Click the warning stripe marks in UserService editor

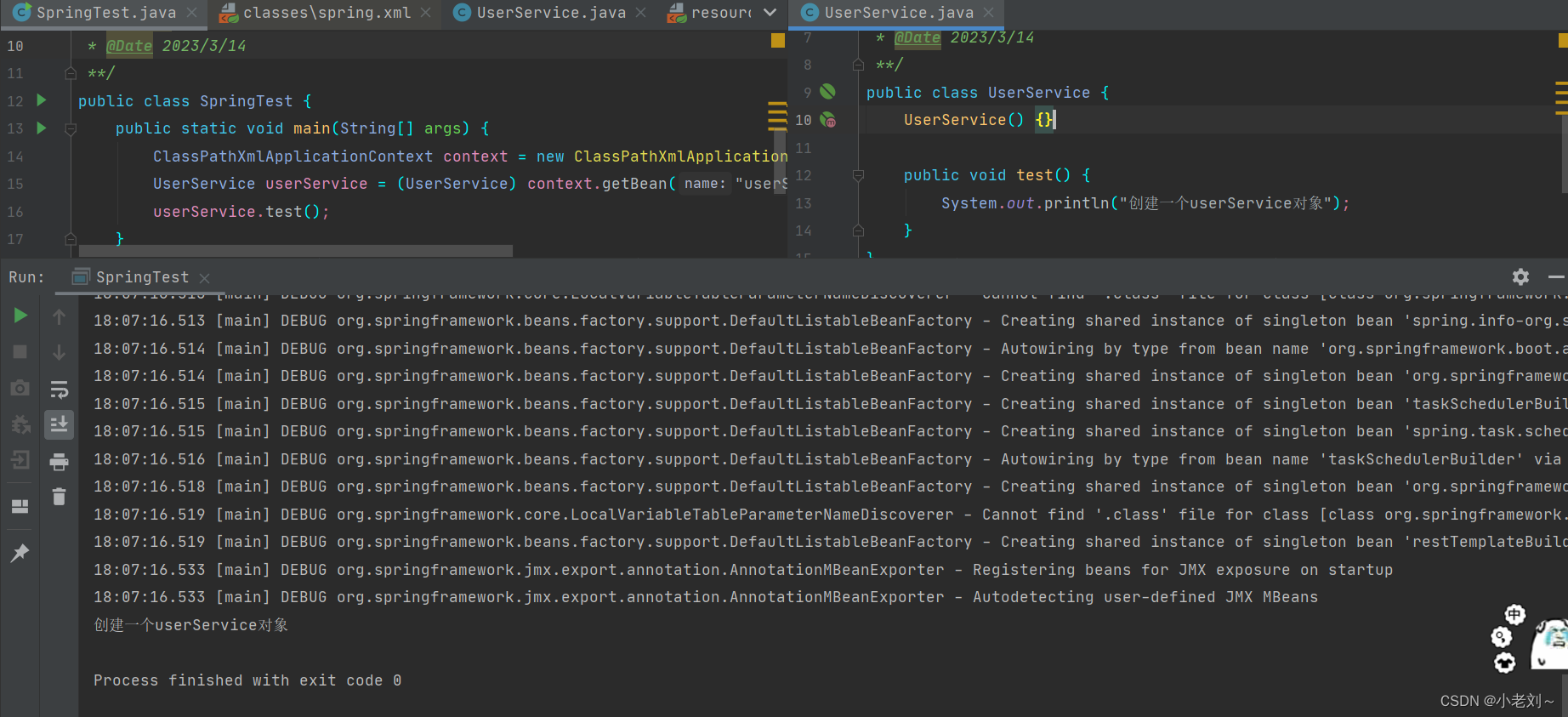pos(1561,97)
